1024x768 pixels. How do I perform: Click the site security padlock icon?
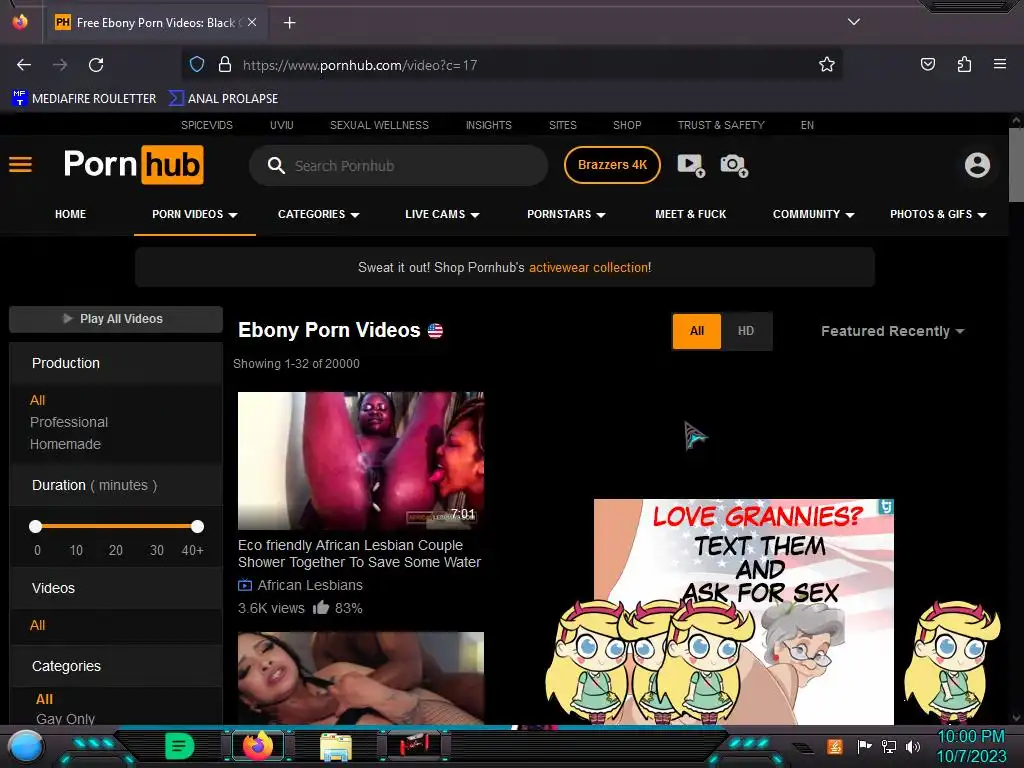(225, 64)
